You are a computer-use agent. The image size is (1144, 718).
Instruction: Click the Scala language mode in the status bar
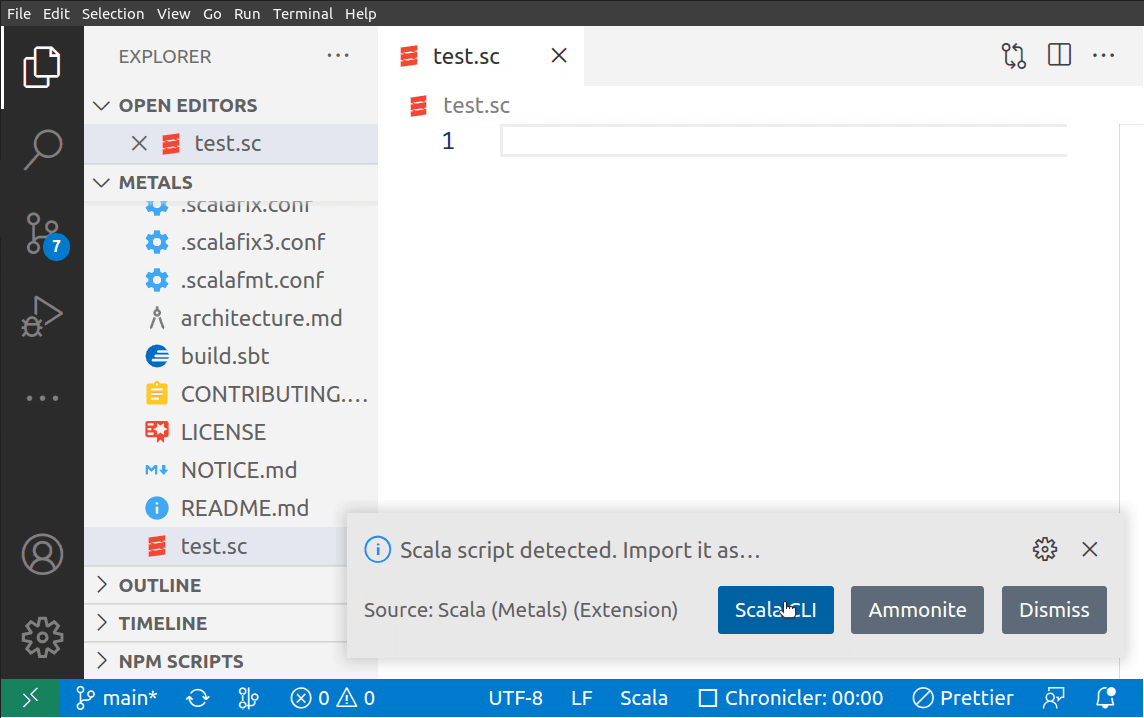pyautogui.click(x=644, y=698)
